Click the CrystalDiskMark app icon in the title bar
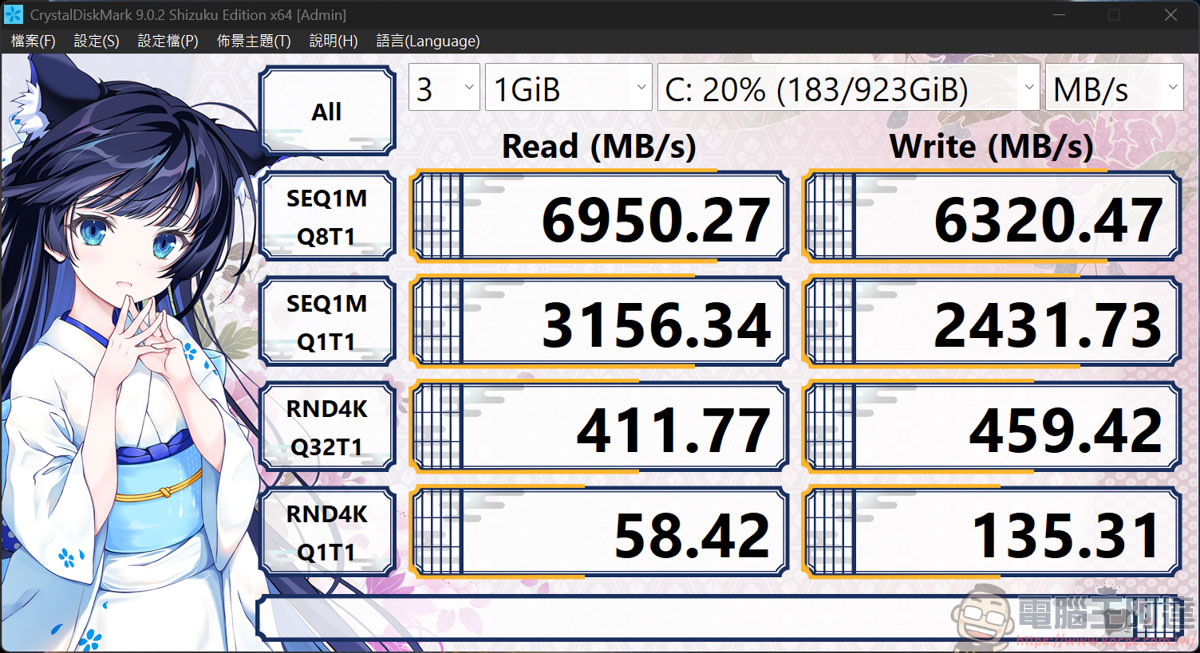This screenshot has width=1200, height=653. [x=13, y=14]
